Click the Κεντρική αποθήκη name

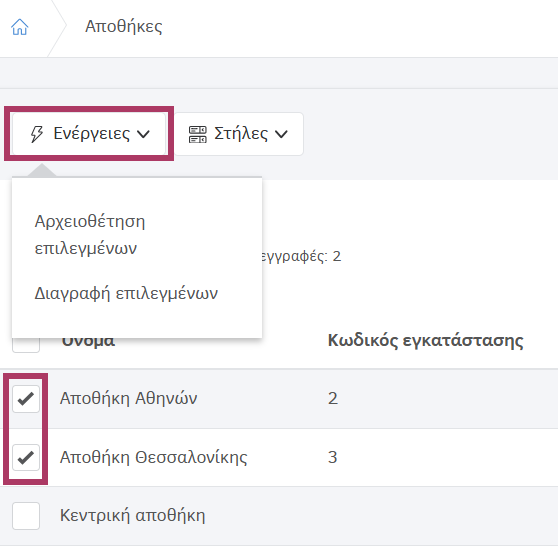[132, 515]
